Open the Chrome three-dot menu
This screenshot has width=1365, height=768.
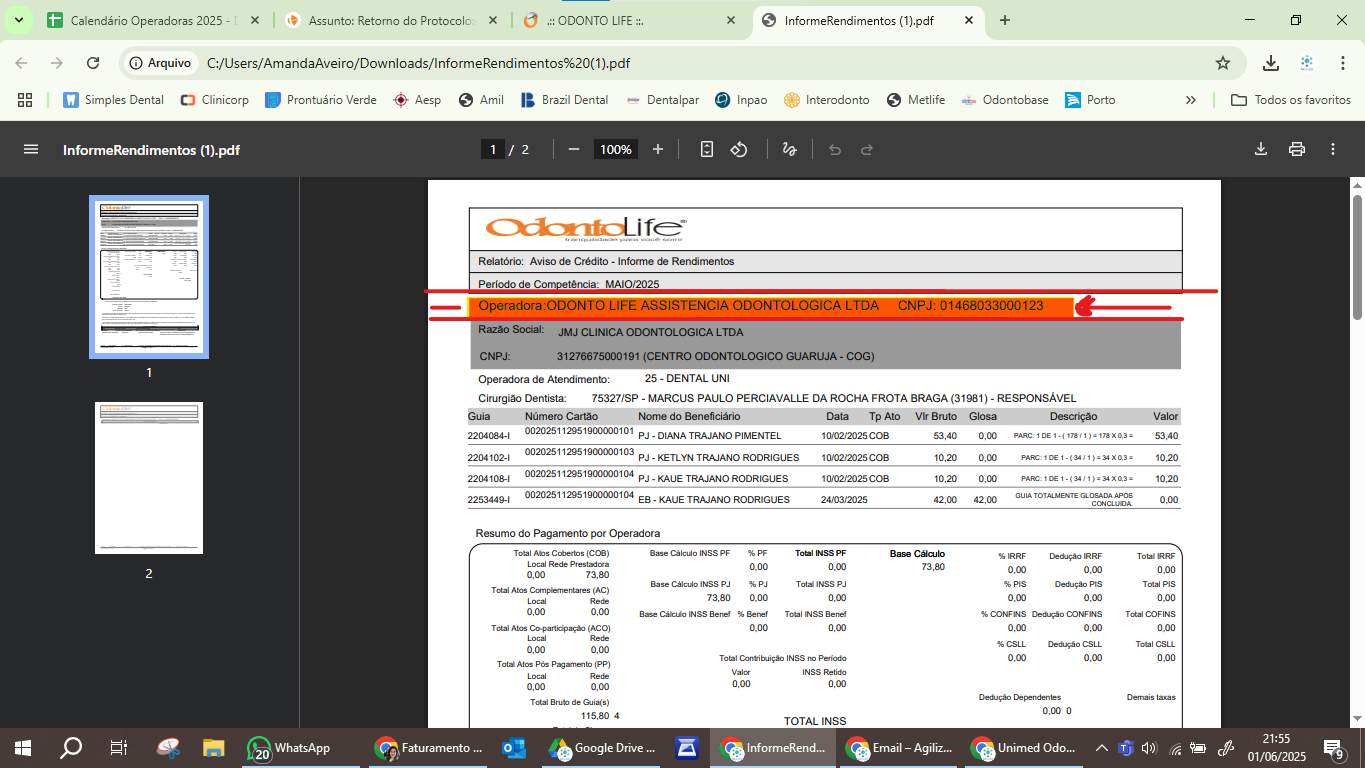coord(1343,63)
